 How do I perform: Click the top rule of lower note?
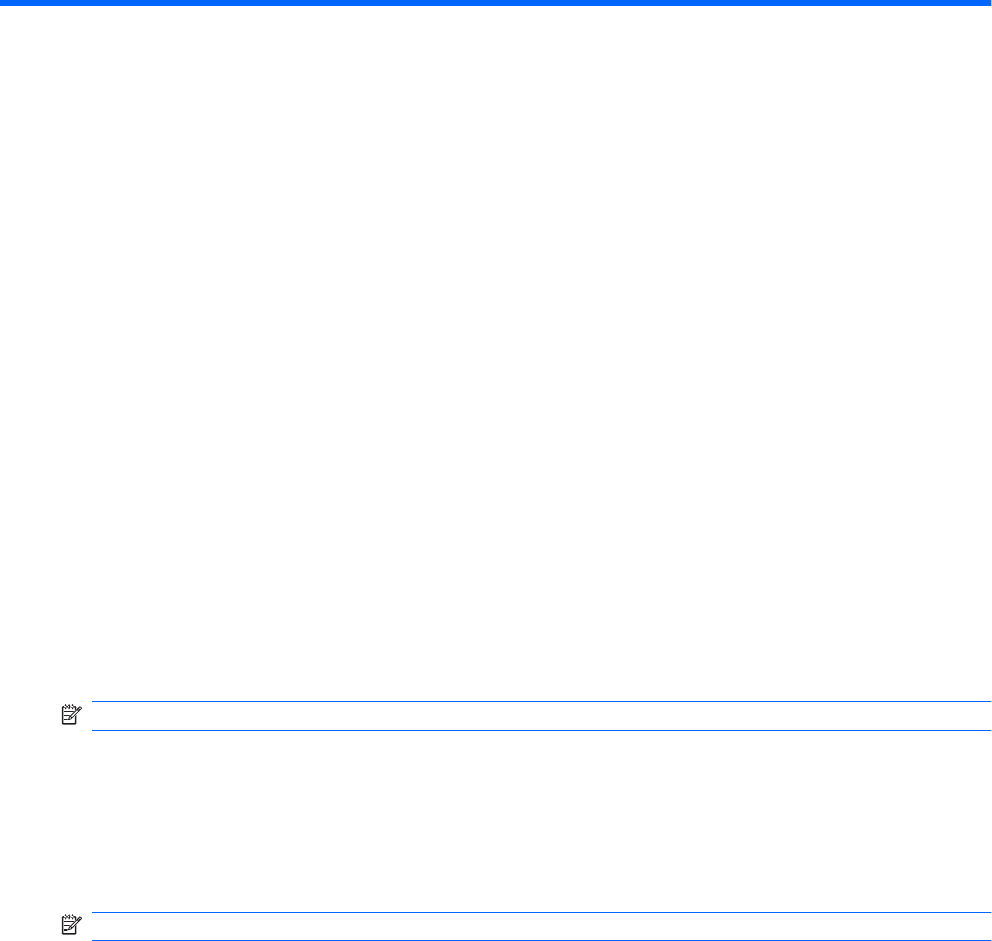[x=542, y=912]
